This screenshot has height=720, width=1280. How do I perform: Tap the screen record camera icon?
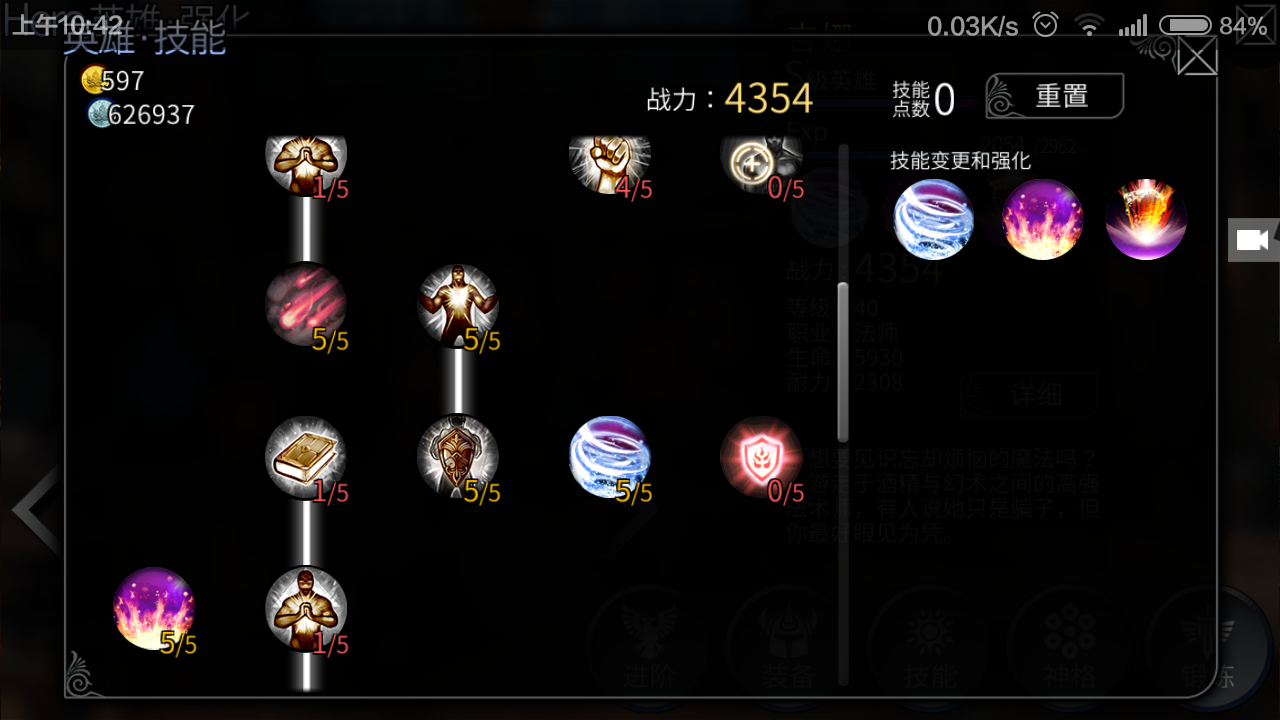pyautogui.click(x=1253, y=240)
